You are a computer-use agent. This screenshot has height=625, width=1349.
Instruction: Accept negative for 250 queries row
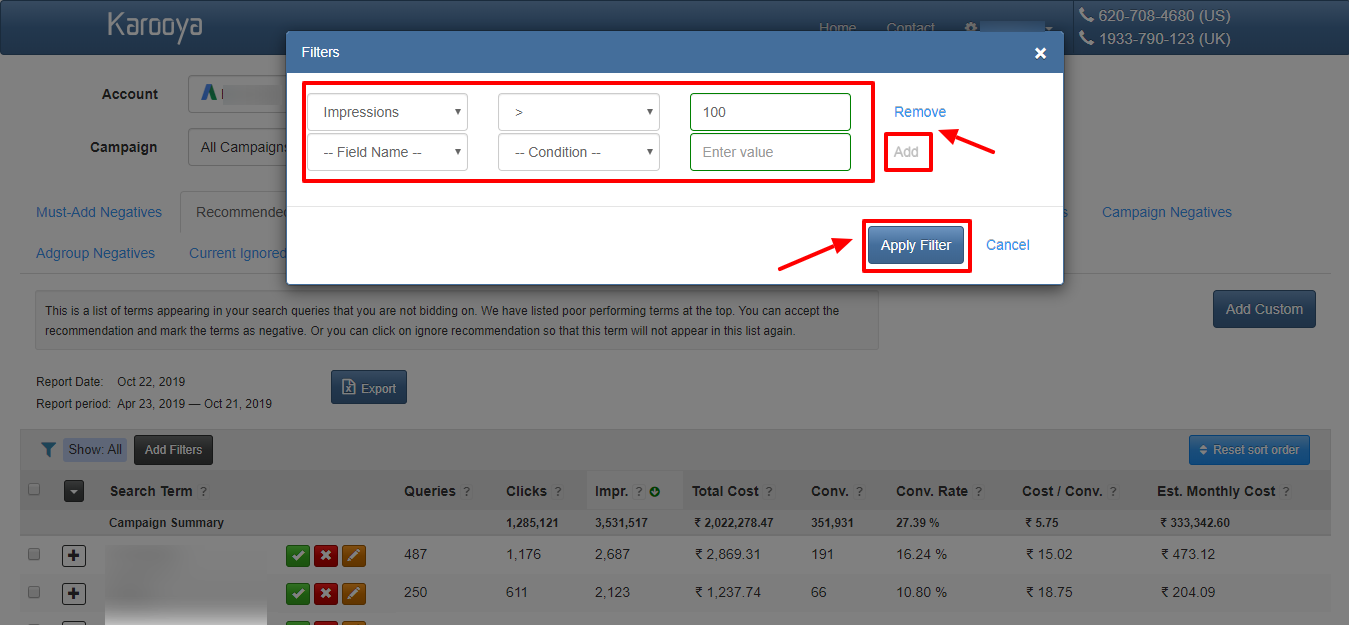298,594
